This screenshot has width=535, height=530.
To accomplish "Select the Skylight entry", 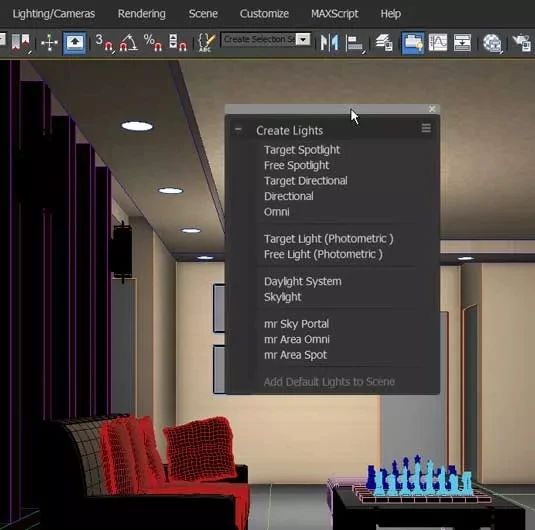I will tap(283, 297).
